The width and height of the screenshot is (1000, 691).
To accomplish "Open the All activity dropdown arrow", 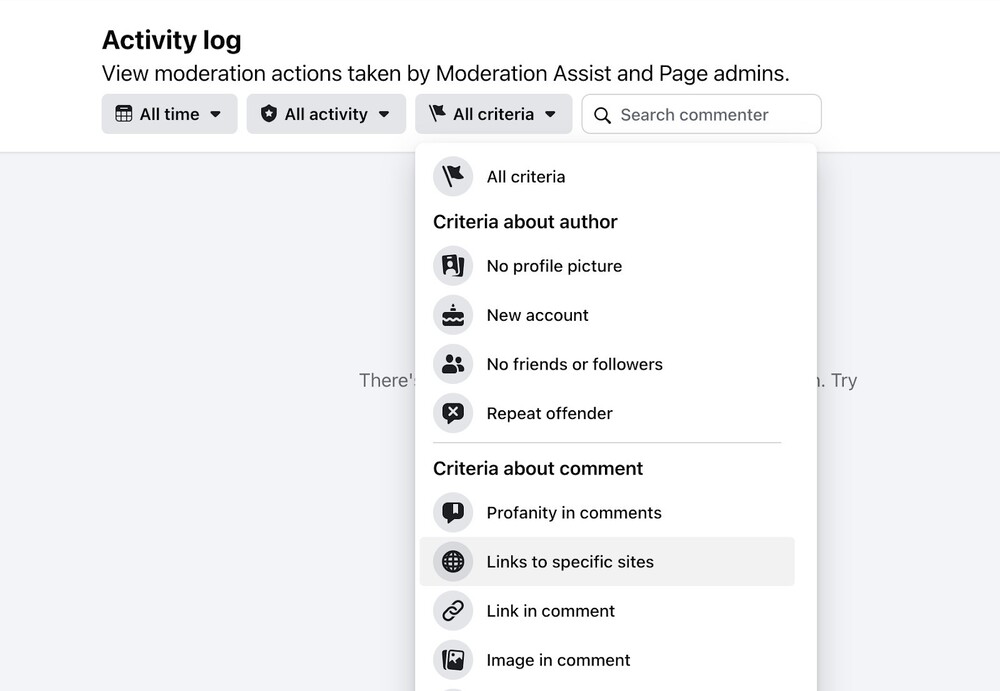I will 384,114.
